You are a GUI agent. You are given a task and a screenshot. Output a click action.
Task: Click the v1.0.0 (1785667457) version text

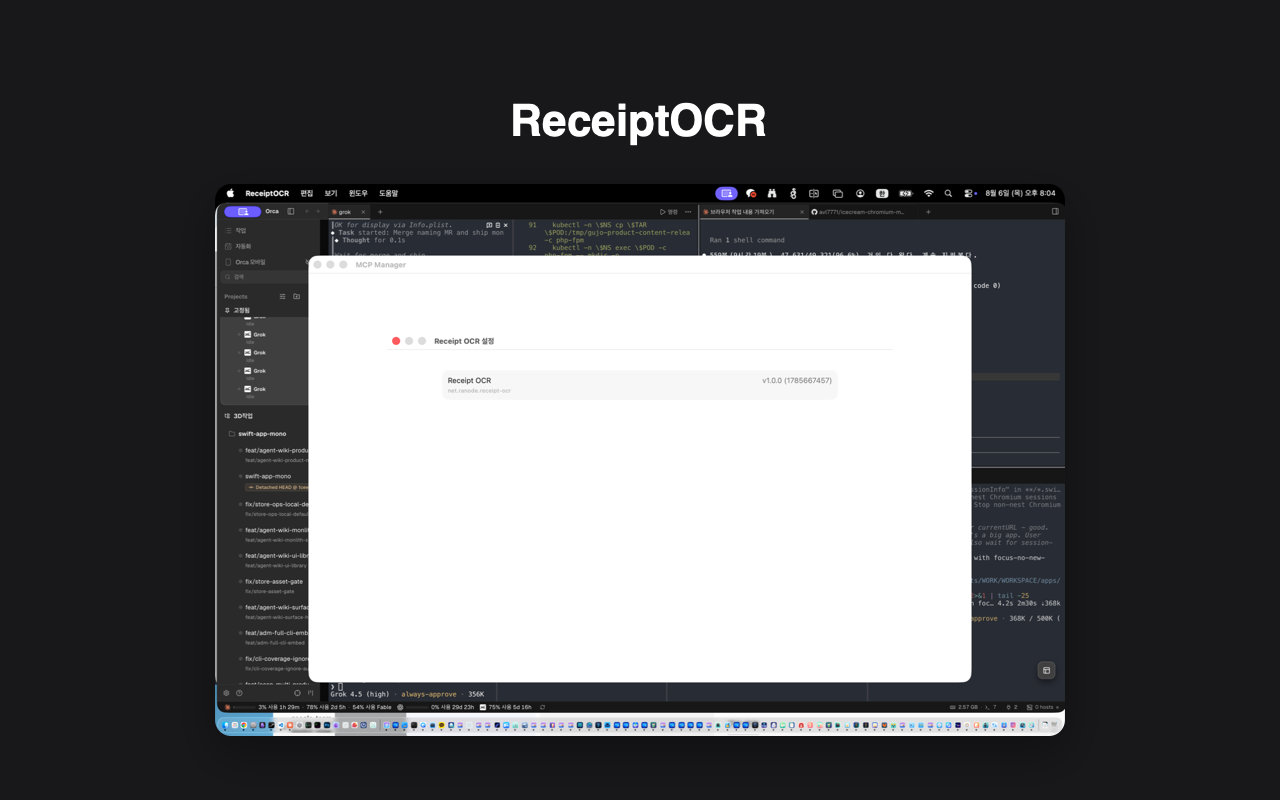coord(797,381)
